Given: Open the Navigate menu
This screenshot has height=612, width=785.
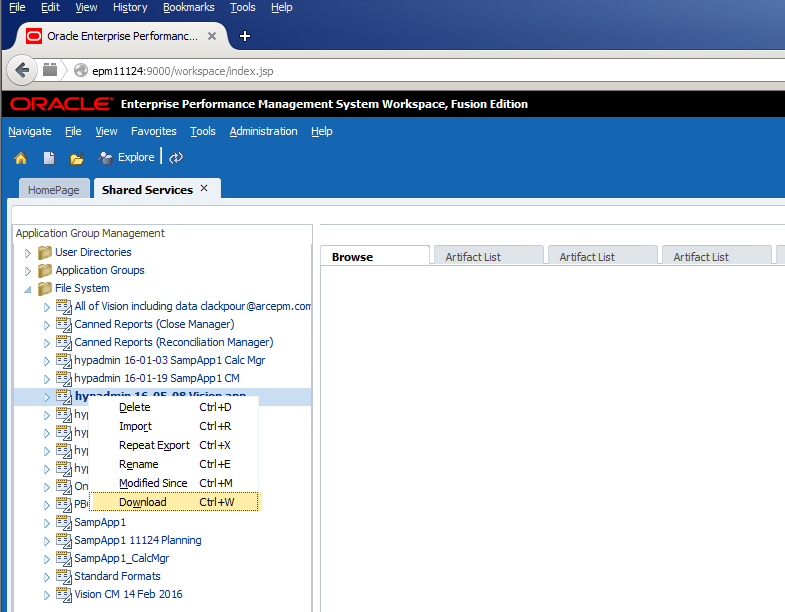Looking at the screenshot, I should click(30, 131).
